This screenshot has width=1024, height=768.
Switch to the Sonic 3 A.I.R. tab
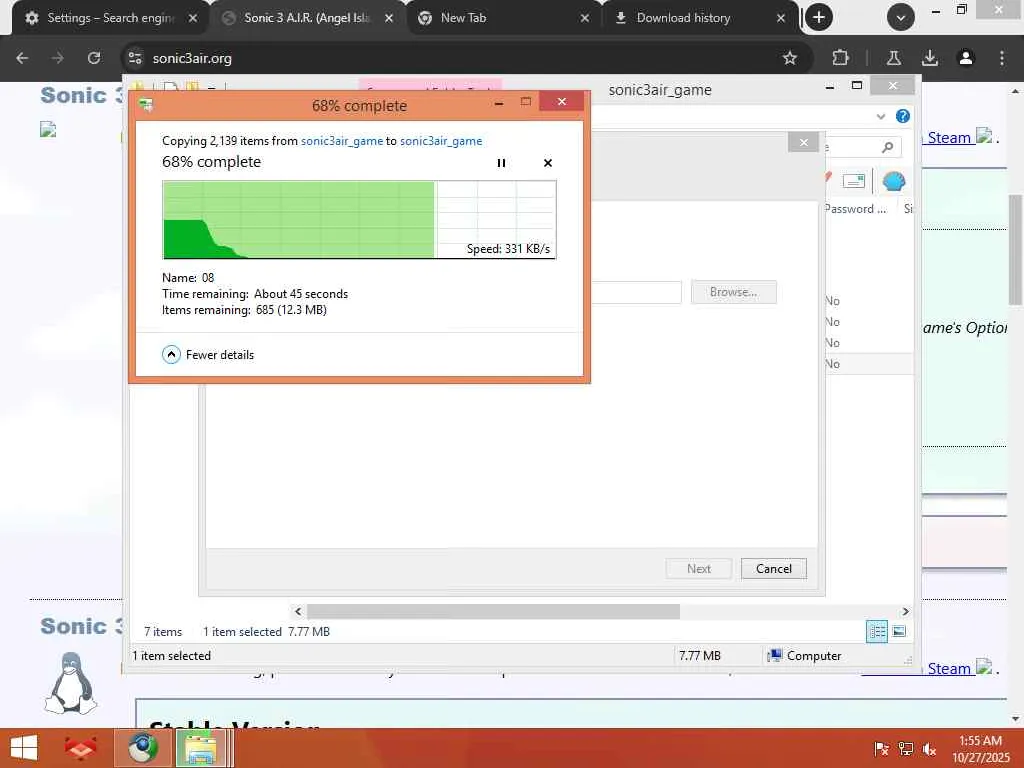tap(306, 18)
